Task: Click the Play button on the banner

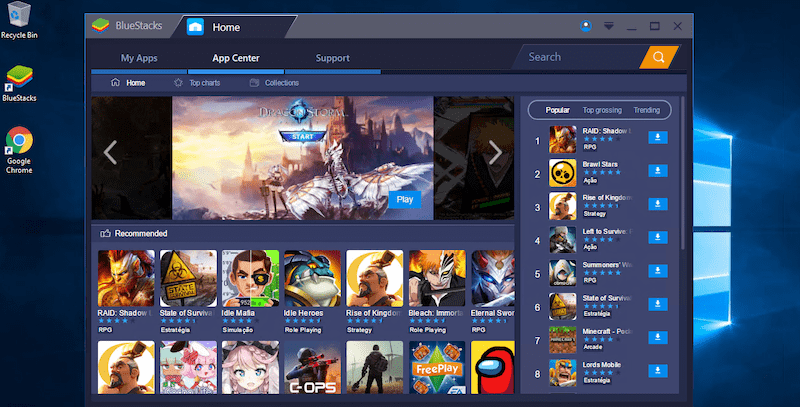Action: click(x=405, y=199)
